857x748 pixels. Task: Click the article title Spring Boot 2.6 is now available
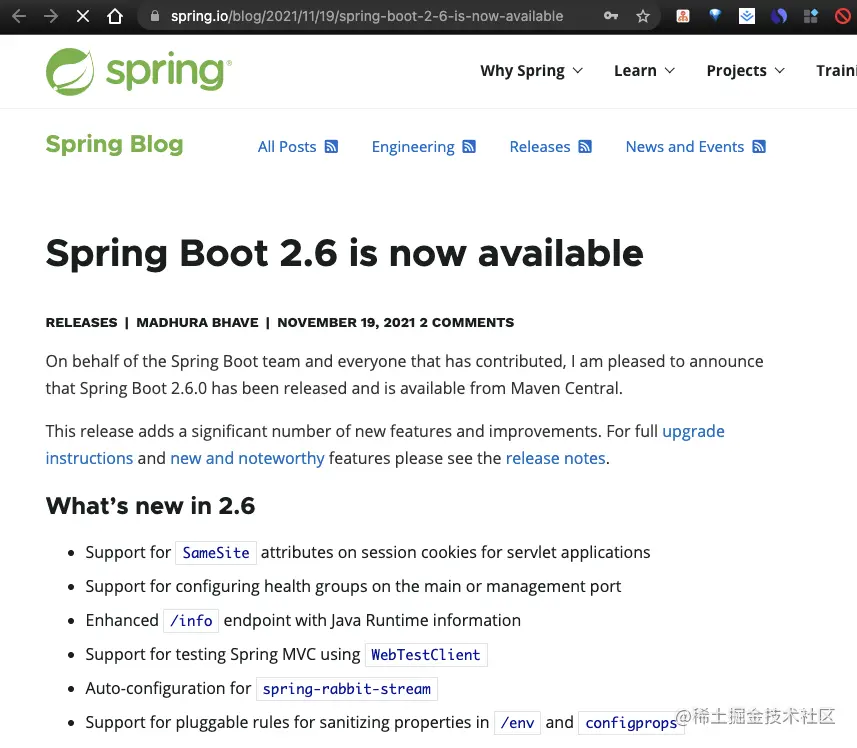(344, 254)
